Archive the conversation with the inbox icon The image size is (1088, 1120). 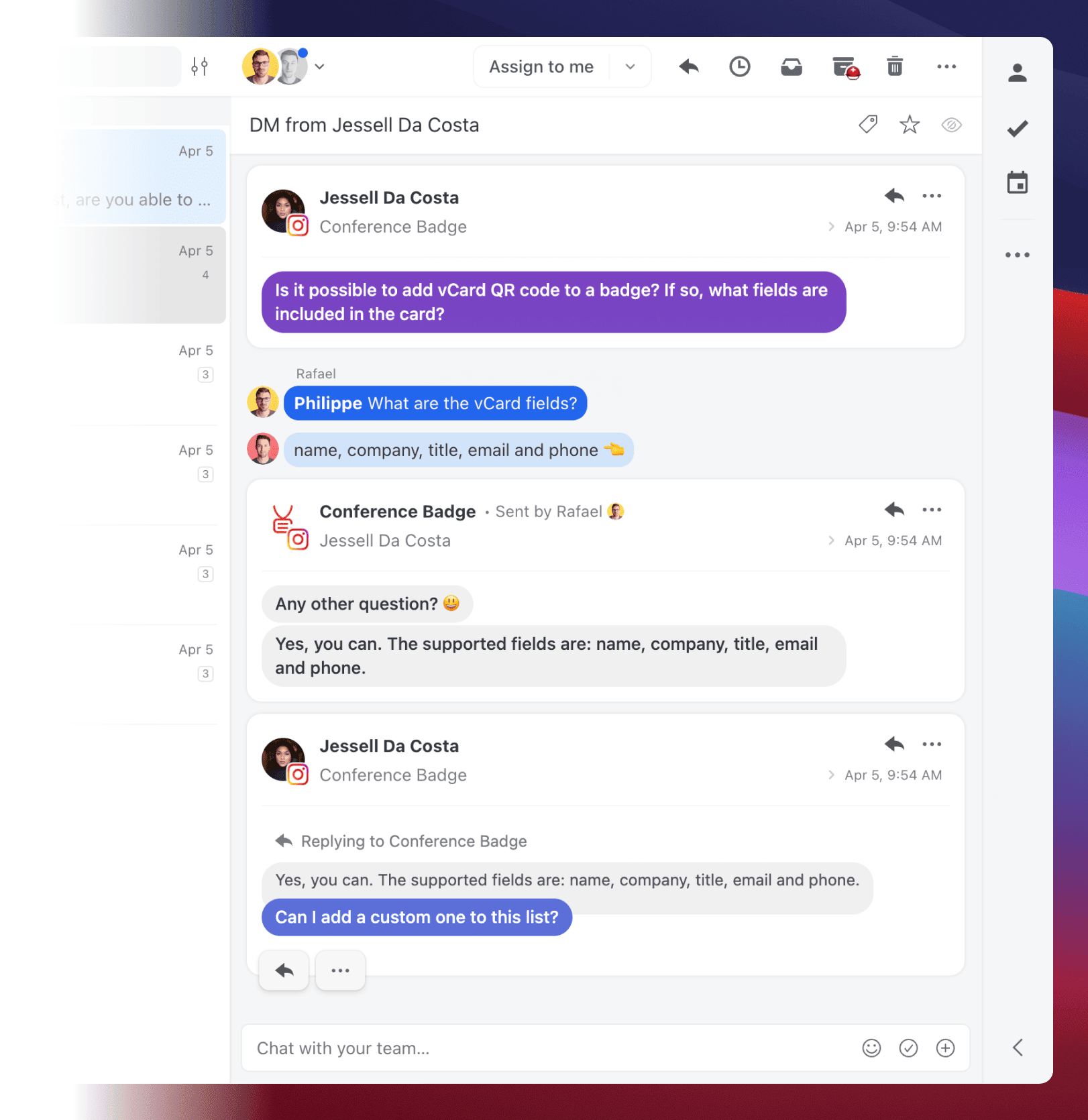[x=792, y=66]
